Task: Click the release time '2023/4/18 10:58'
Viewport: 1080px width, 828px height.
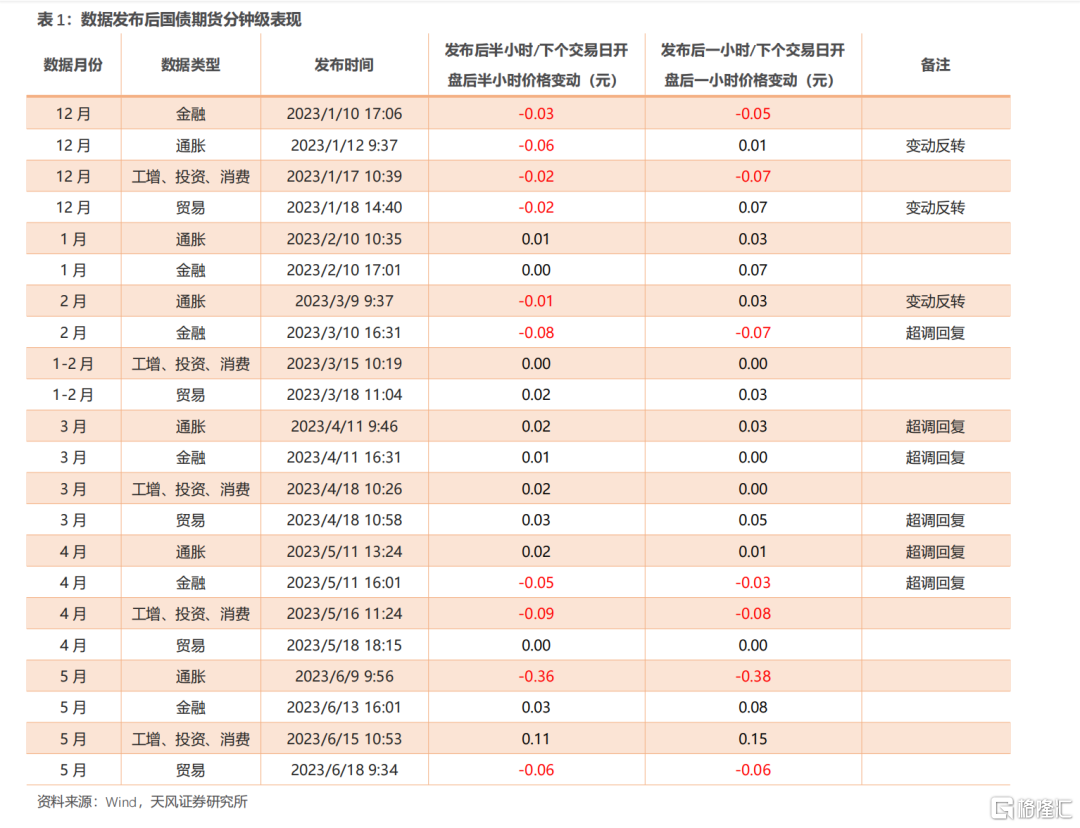Action: coord(344,520)
